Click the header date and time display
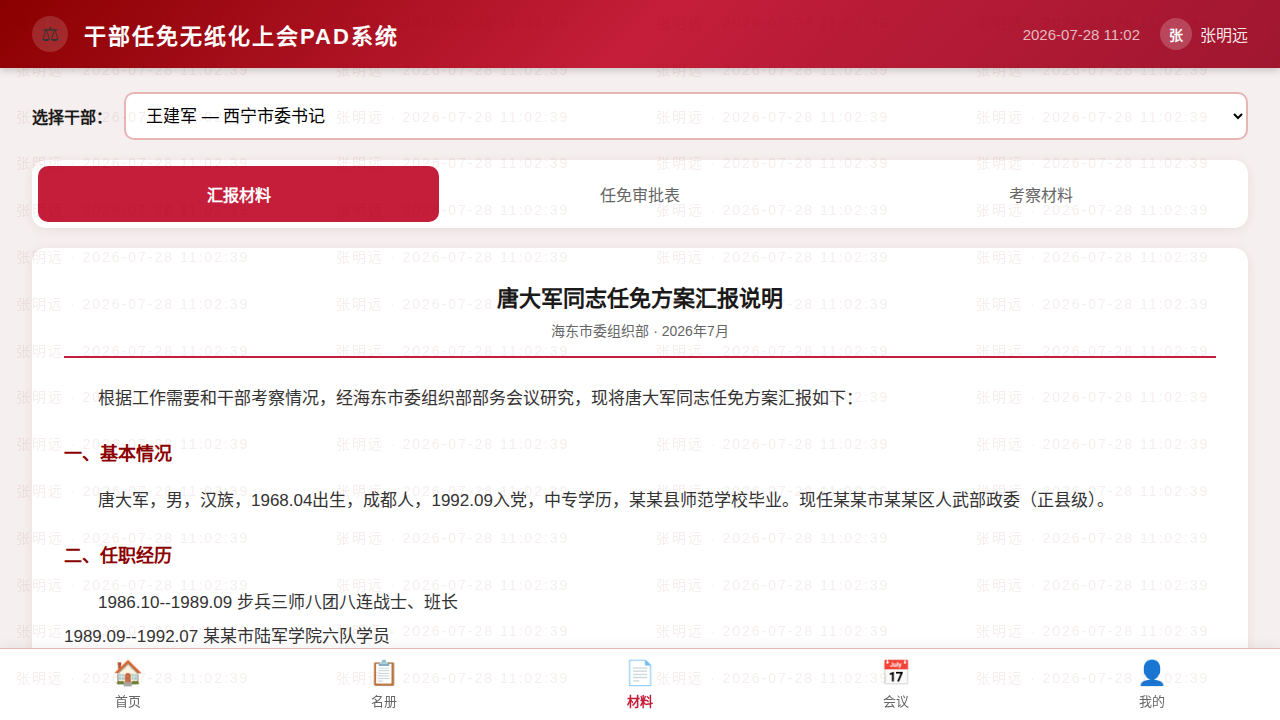The height and width of the screenshot is (720, 1280). (1081, 35)
